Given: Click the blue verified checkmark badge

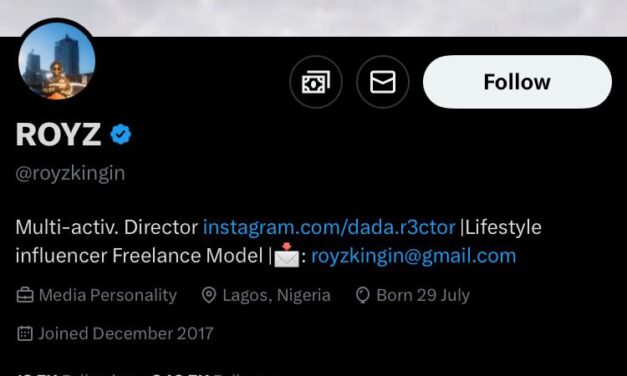Looking at the screenshot, I should coord(121,134).
